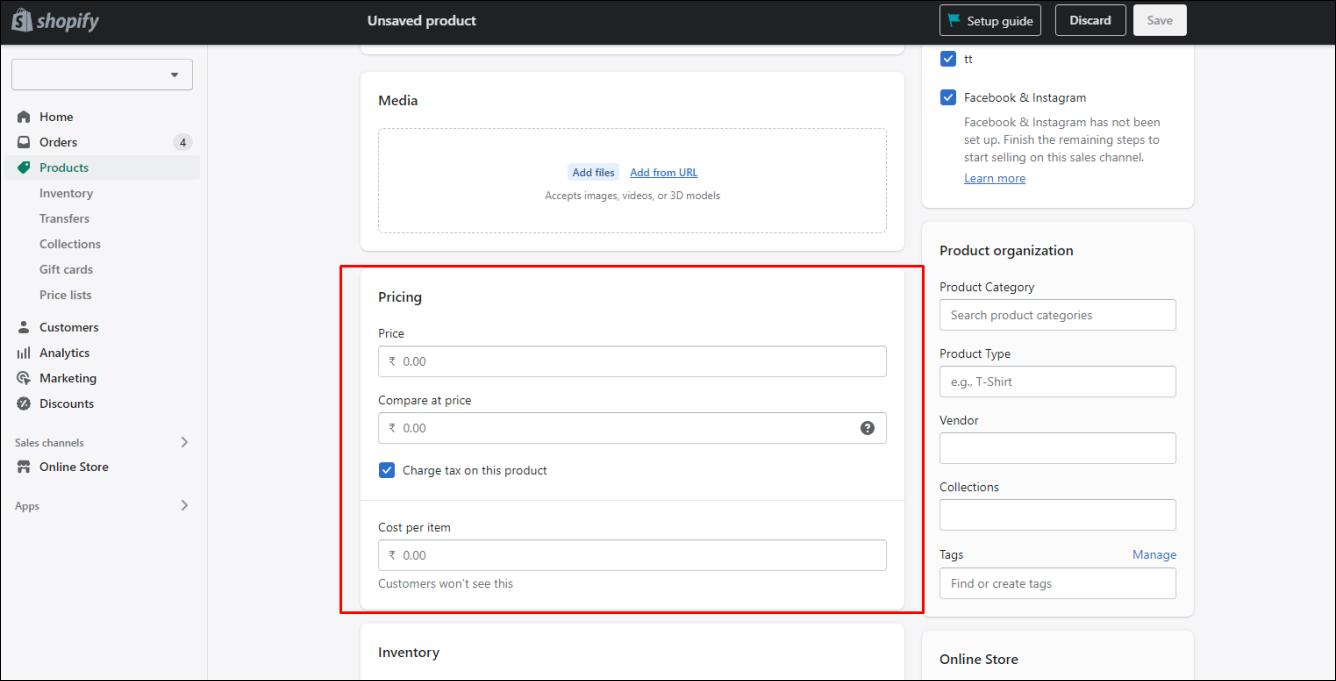1336x681 pixels.
Task: Click the Cost per item input field
Action: (632, 555)
